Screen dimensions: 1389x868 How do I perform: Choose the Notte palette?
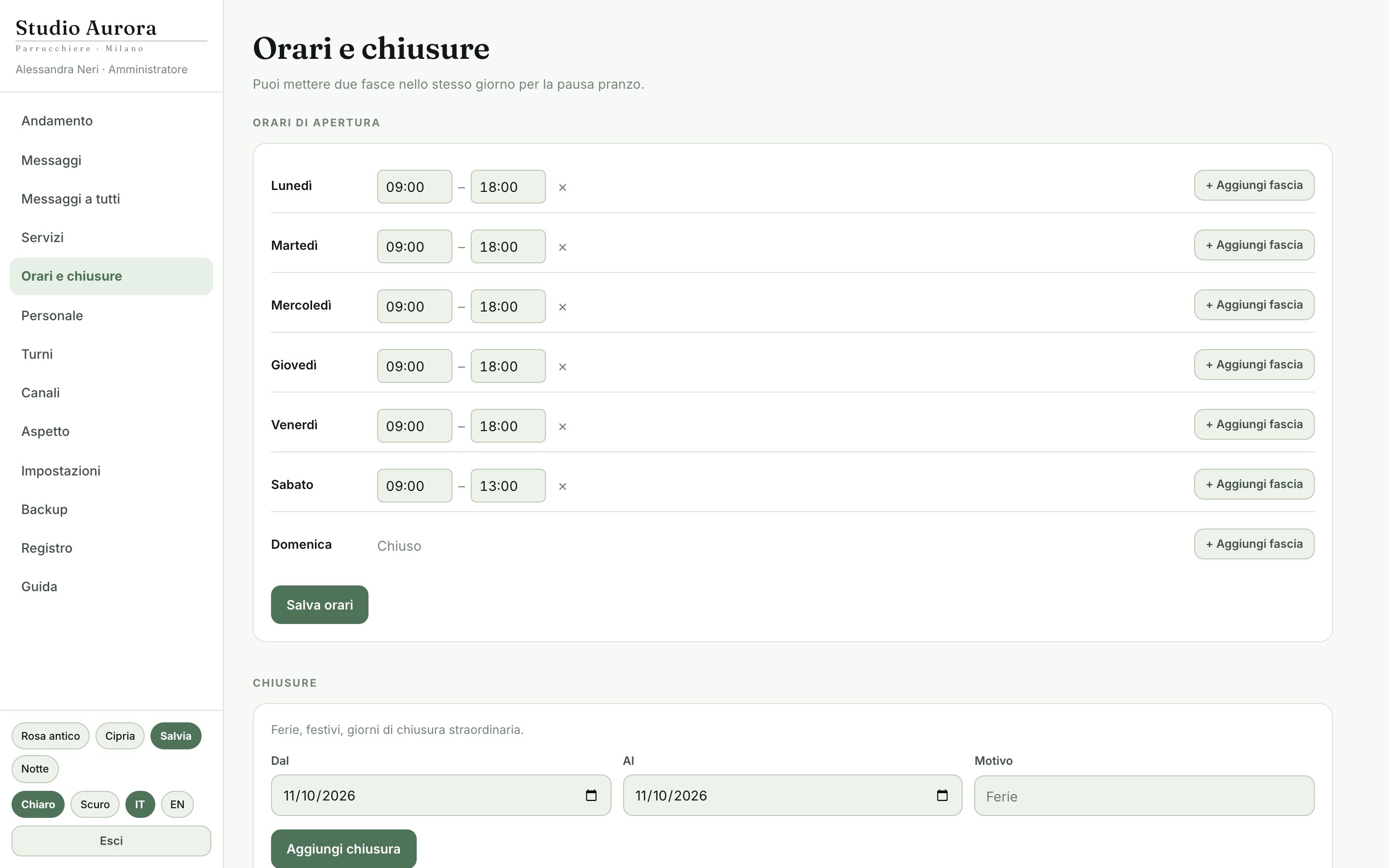35,769
